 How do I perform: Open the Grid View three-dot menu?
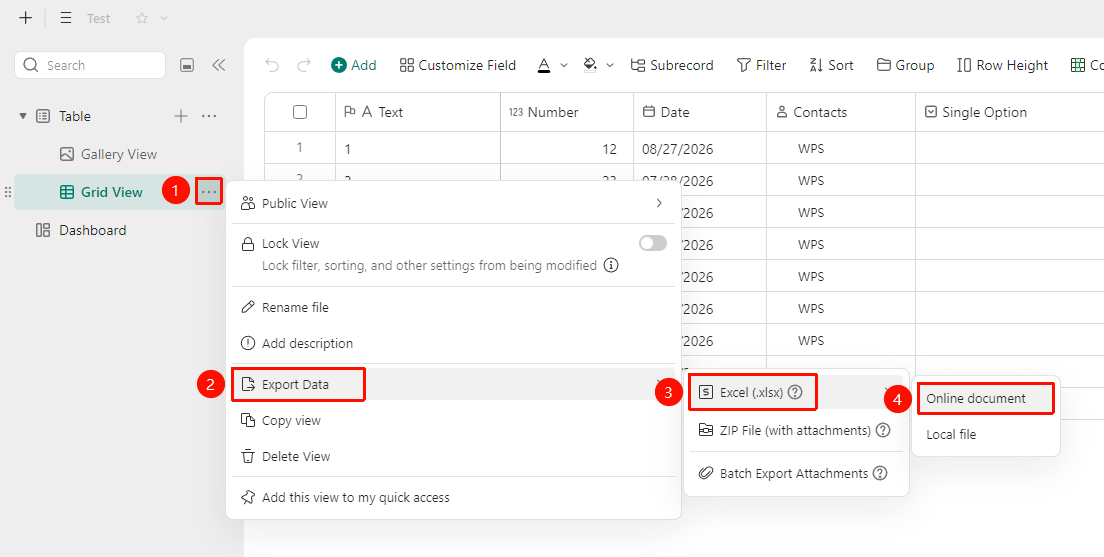coord(209,192)
